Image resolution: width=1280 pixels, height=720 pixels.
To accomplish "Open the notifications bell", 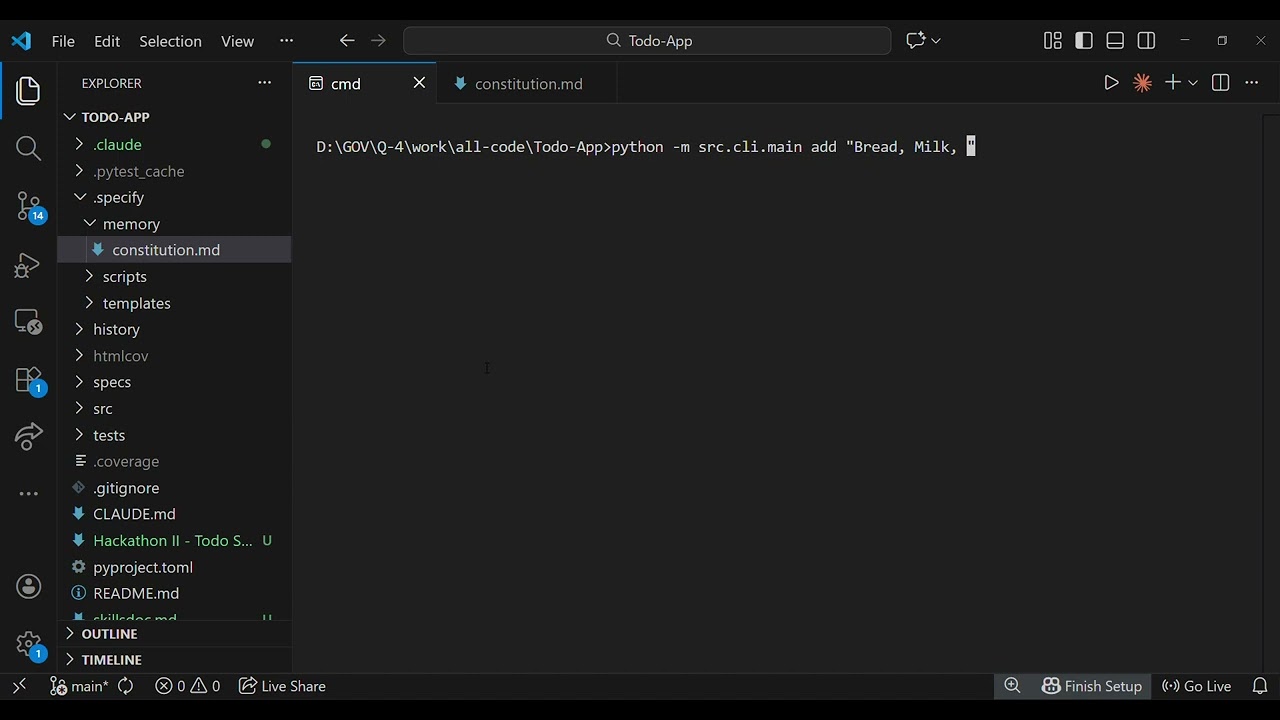I will [1260, 686].
